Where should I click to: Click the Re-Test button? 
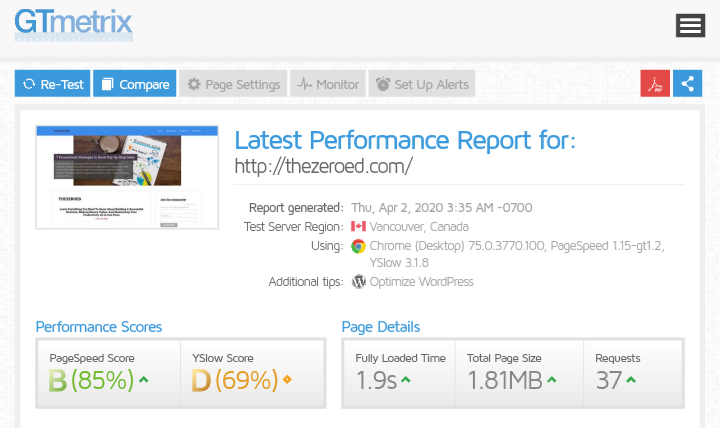[52, 84]
